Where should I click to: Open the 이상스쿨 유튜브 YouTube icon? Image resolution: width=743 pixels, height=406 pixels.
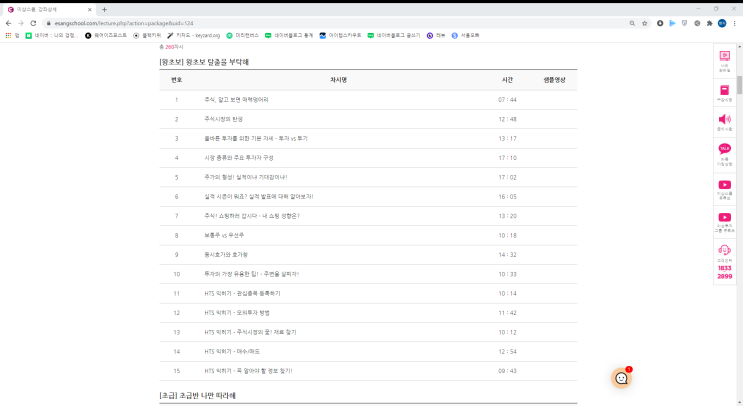click(725, 185)
